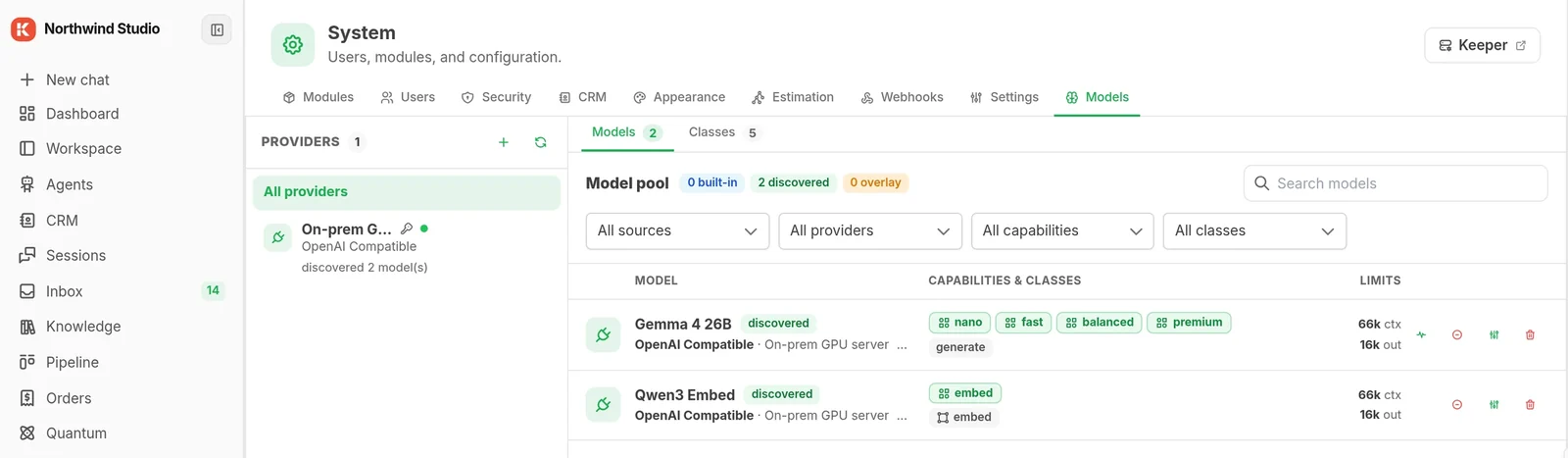Select the Qwen3 Embed model name
The height and width of the screenshot is (458, 1568).
pos(685,394)
